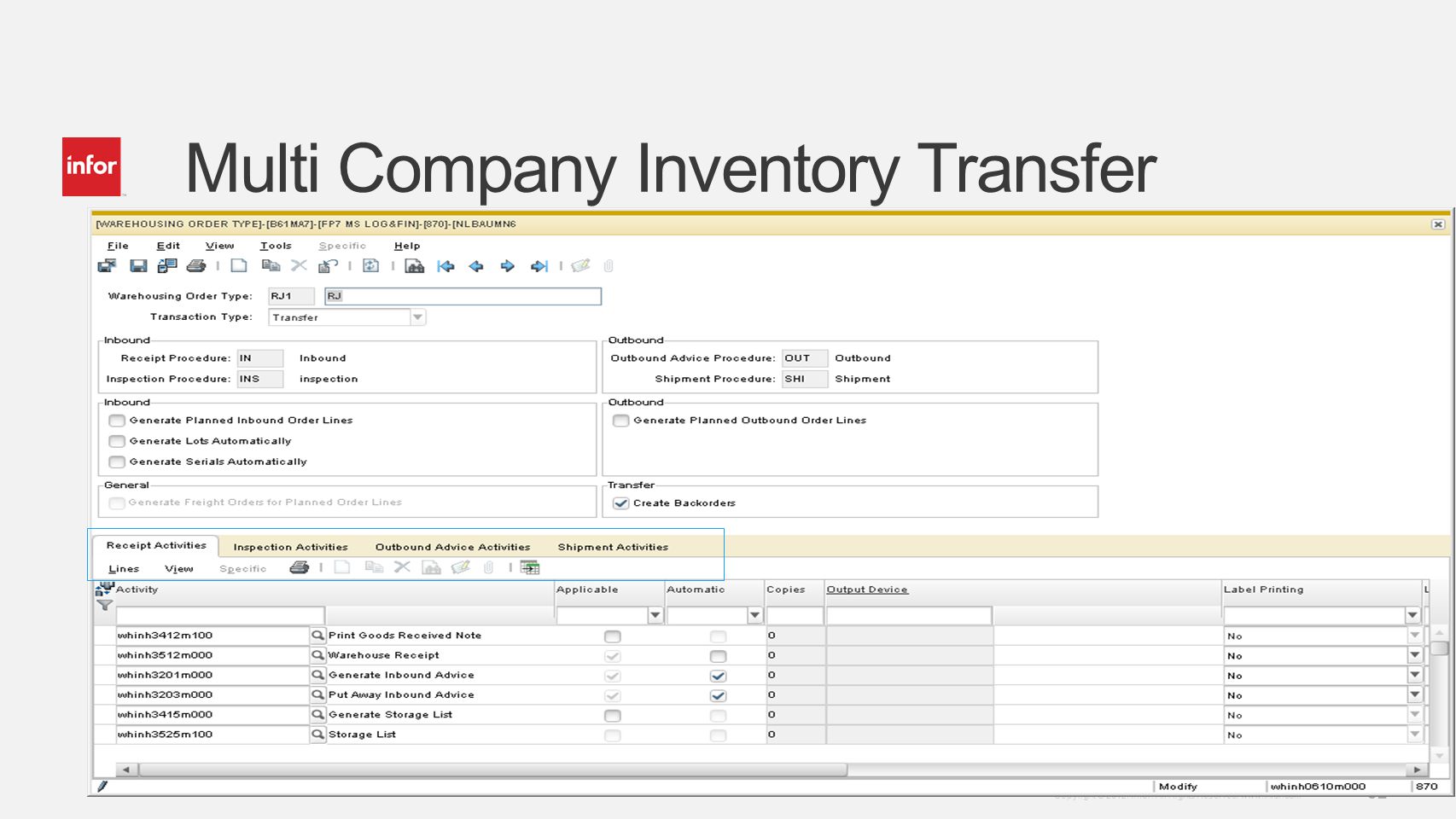Open the File menu
The width and height of the screenshot is (1456, 819).
pyautogui.click(x=118, y=246)
